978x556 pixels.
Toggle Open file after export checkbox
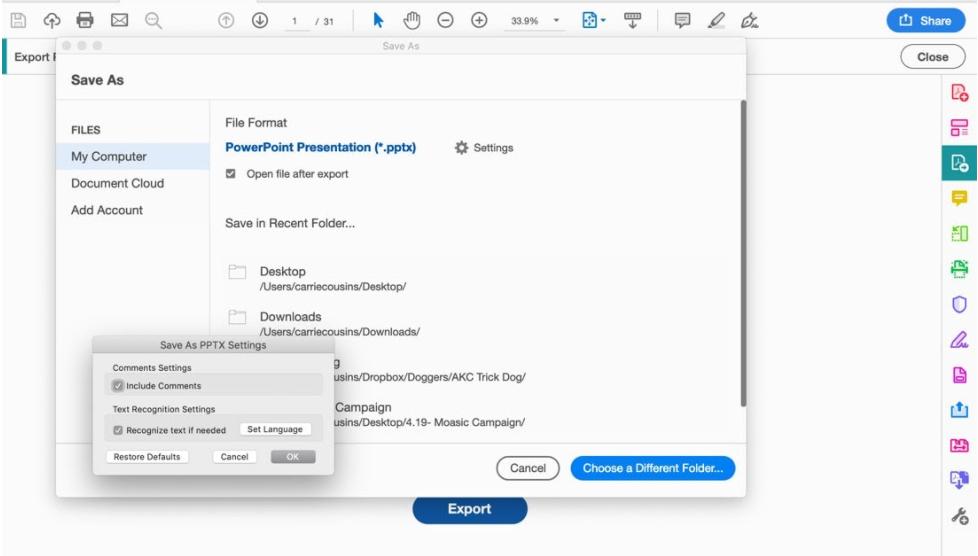pos(231,173)
